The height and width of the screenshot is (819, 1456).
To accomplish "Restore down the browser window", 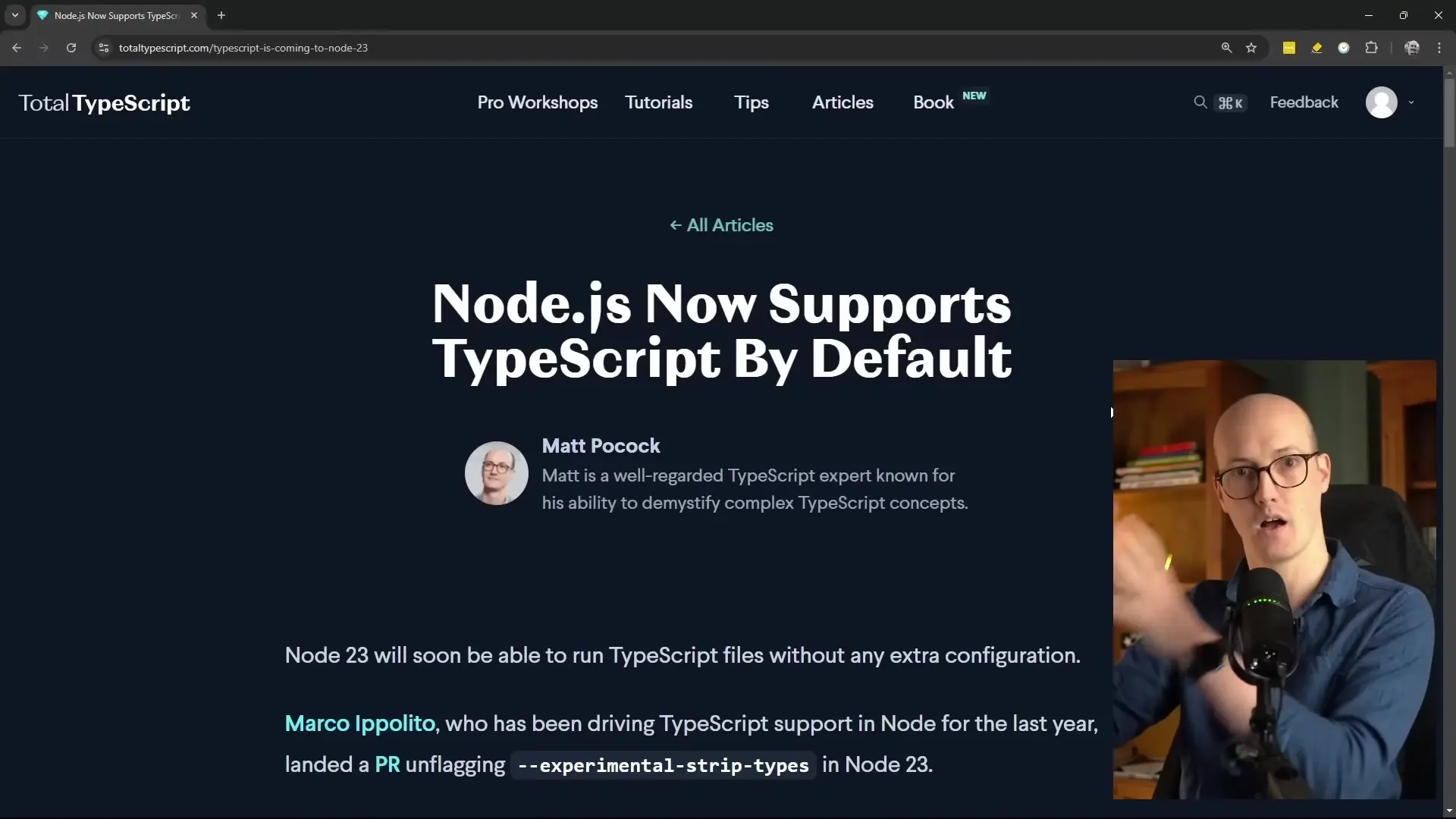I will [1404, 15].
